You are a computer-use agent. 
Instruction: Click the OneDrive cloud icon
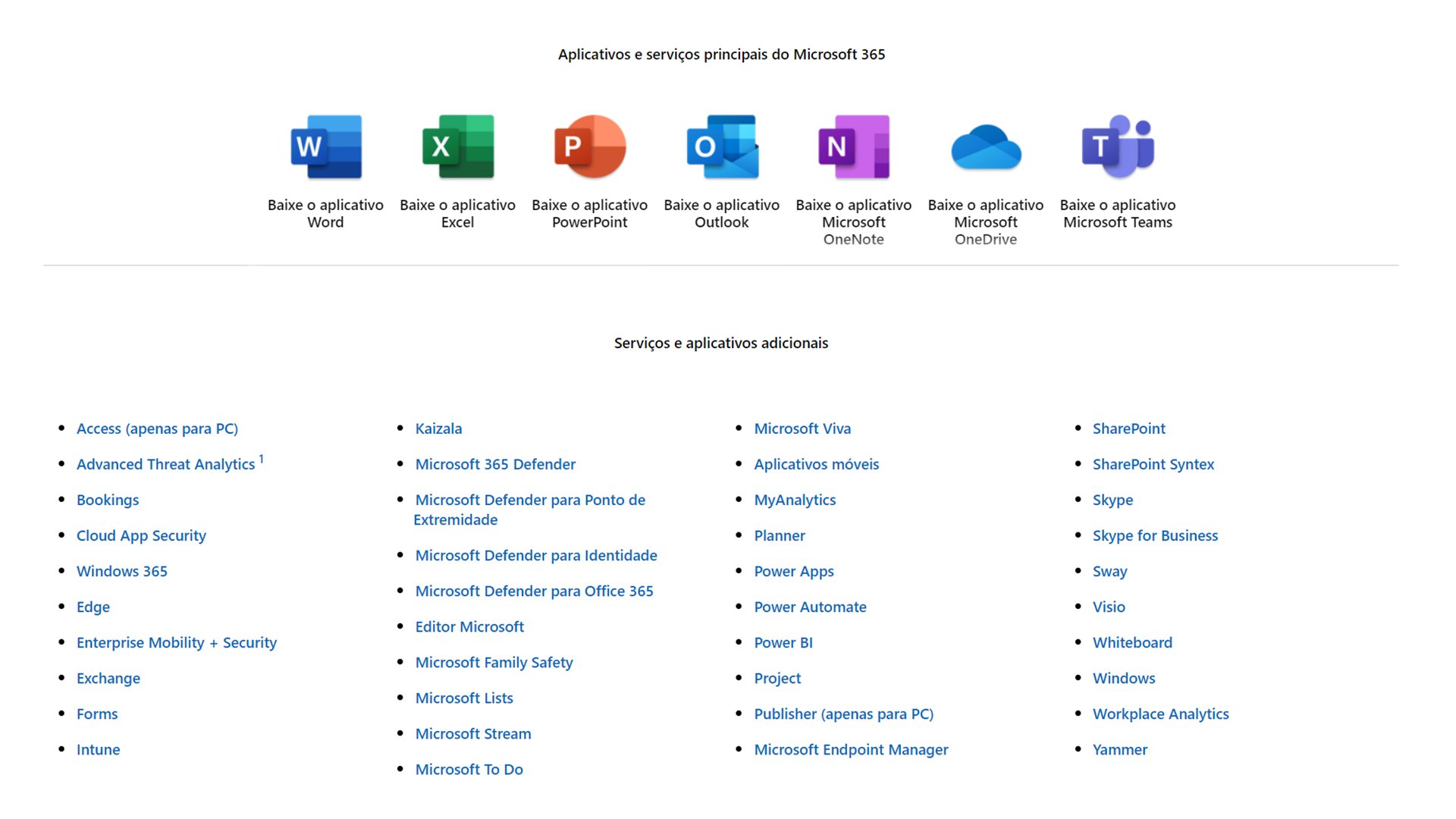click(x=986, y=147)
